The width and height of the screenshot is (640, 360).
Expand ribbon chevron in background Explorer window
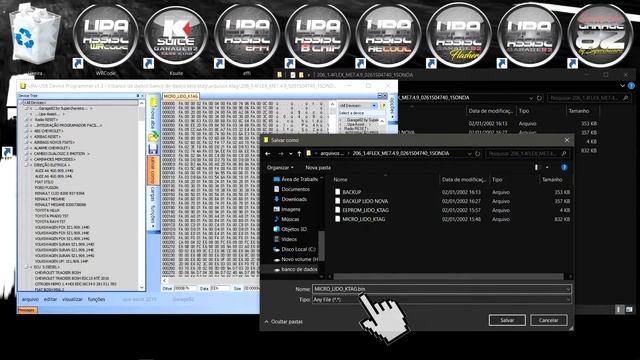tap(622, 86)
